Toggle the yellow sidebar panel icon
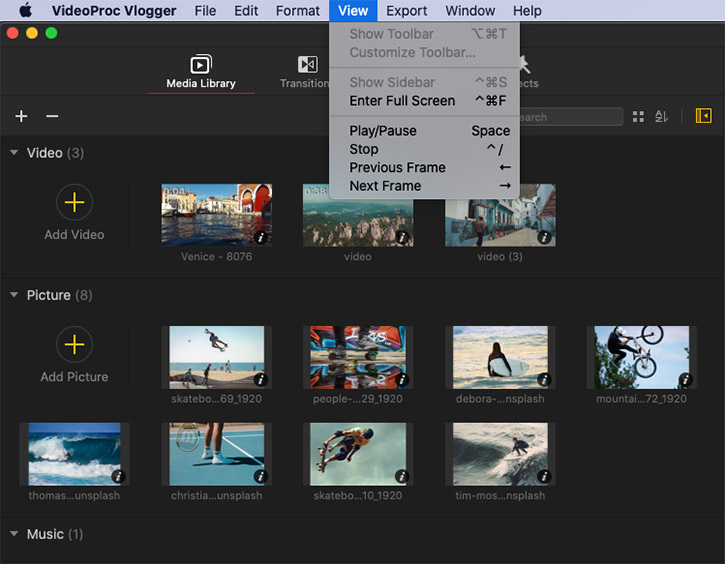The height and width of the screenshot is (564, 725). click(x=703, y=116)
